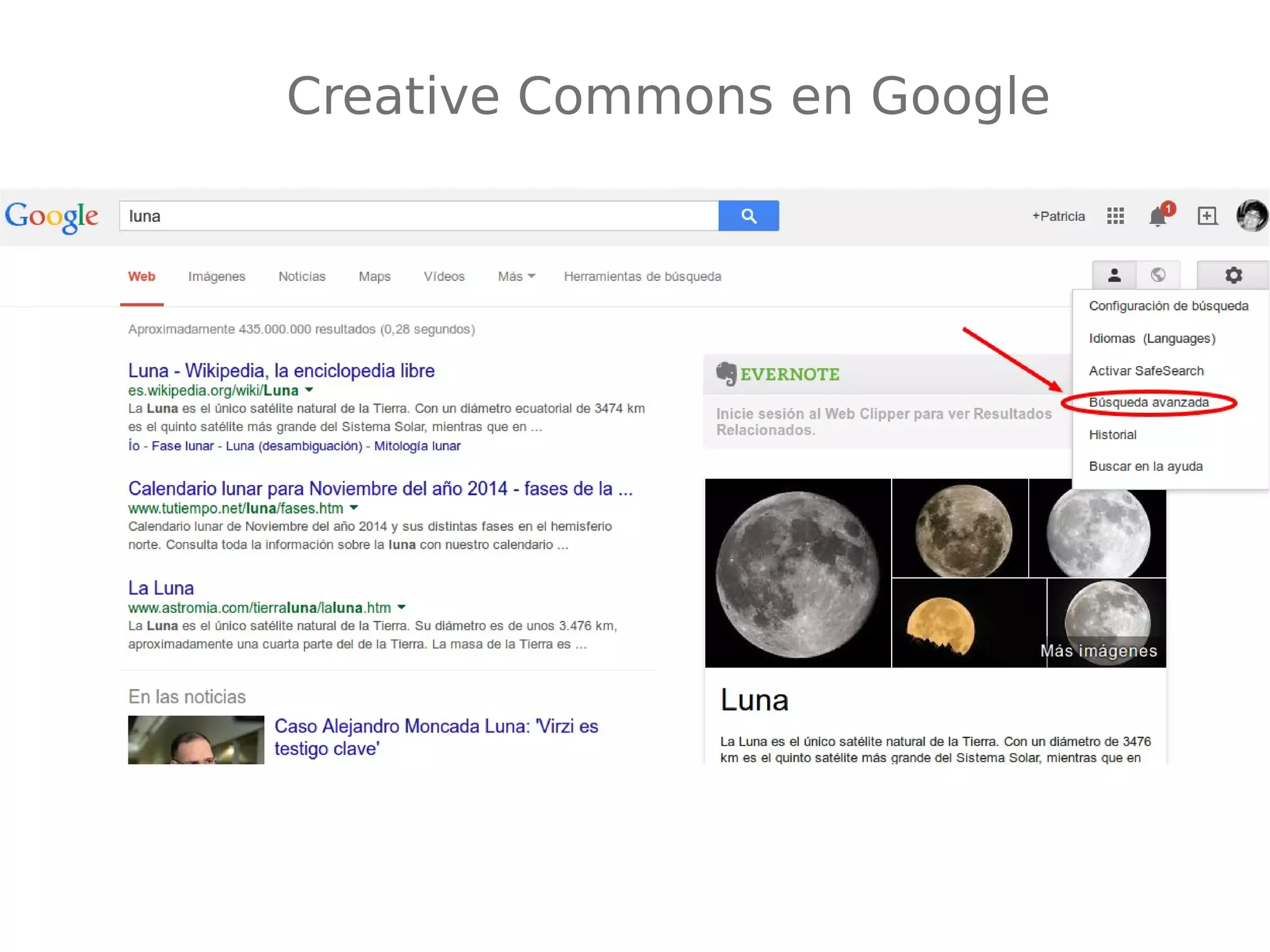Open the notifications bell
Image resolution: width=1270 pixels, height=952 pixels.
click(x=1158, y=216)
